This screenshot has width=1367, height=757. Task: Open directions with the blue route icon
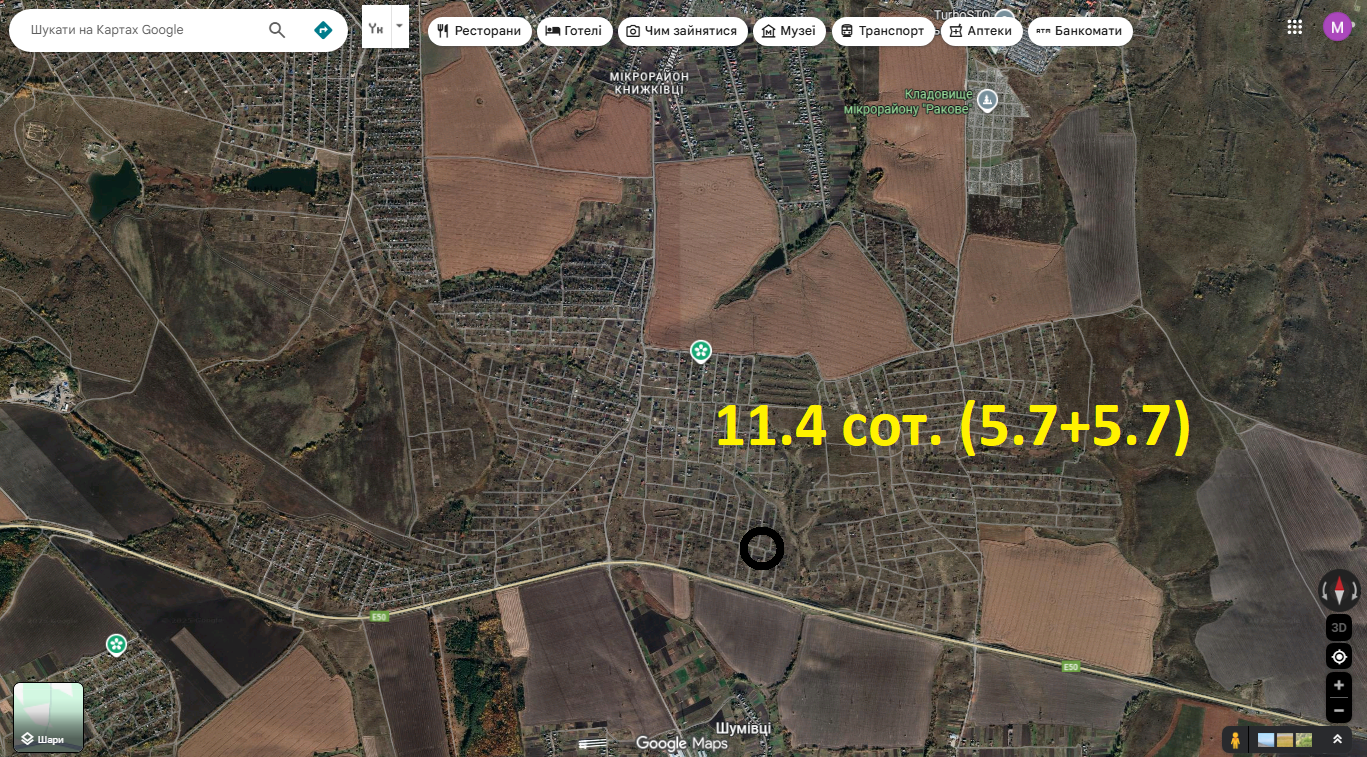point(322,30)
